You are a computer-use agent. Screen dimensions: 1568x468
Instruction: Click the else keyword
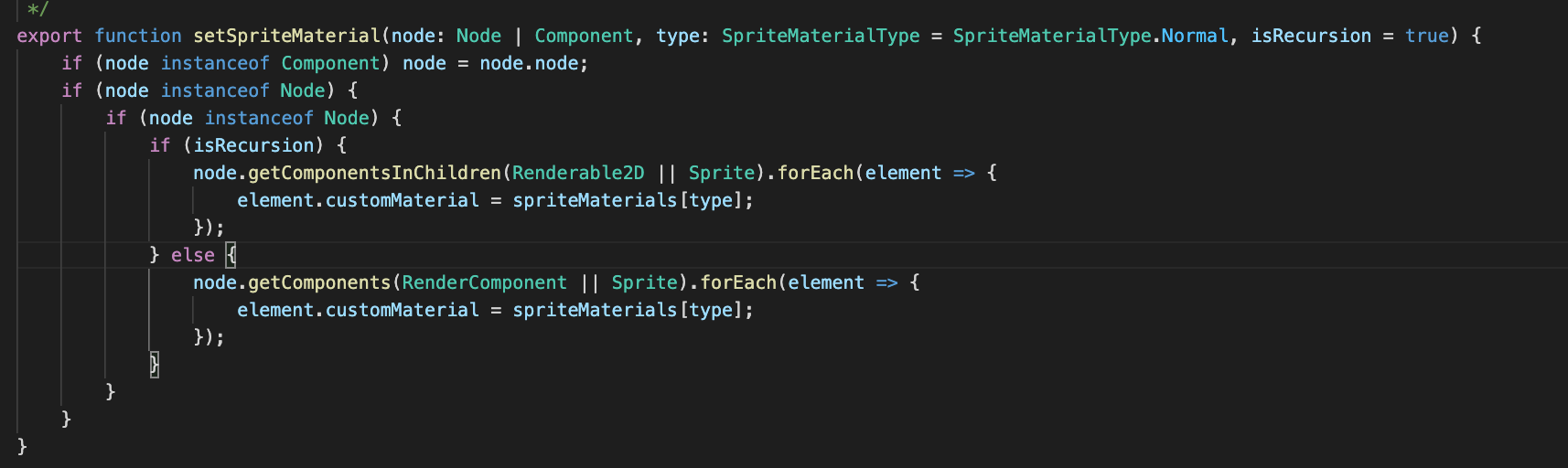[193, 255]
